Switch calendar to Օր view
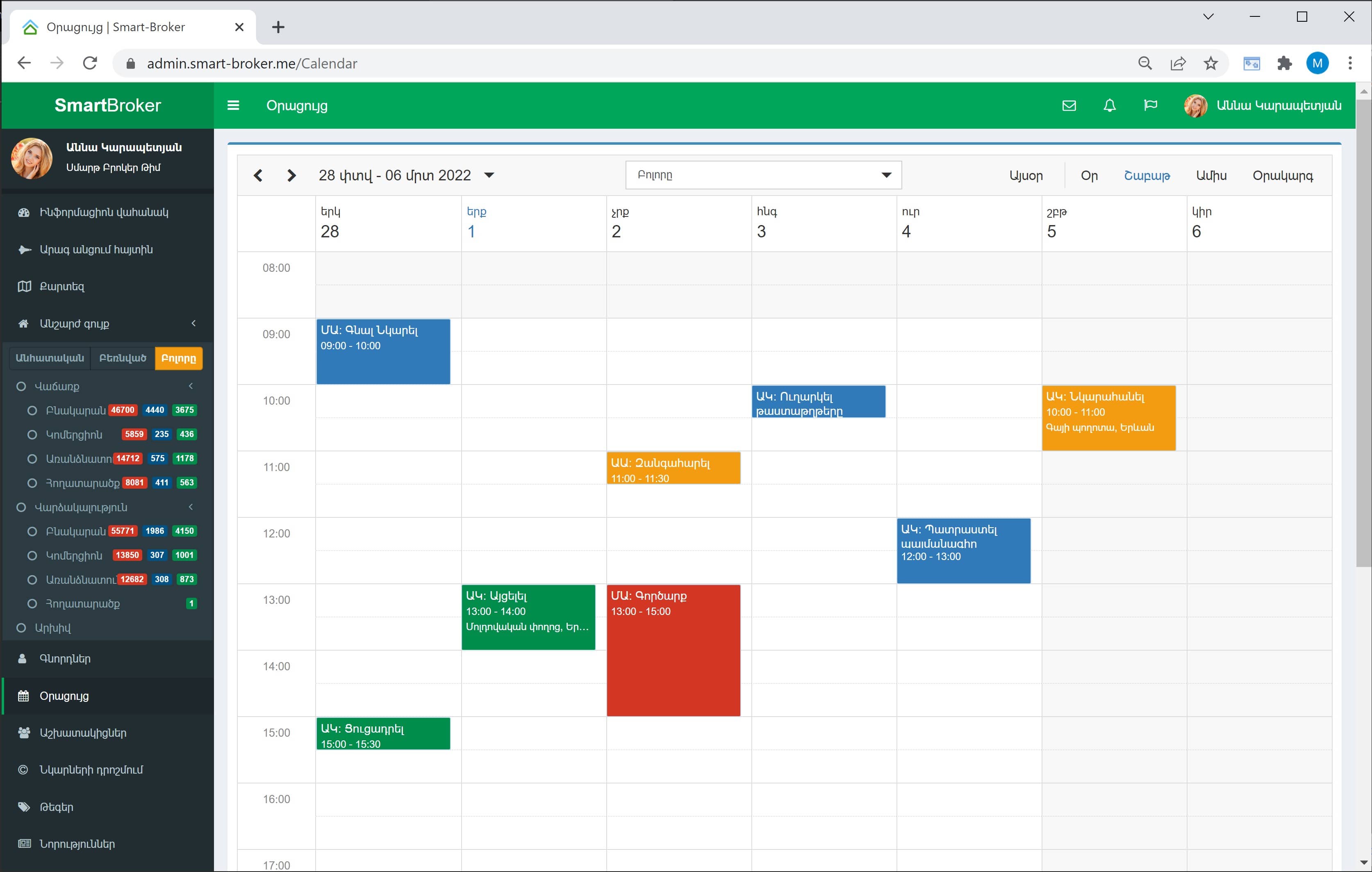This screenshot has width=1372, height=872. [x=1090, y=175]
